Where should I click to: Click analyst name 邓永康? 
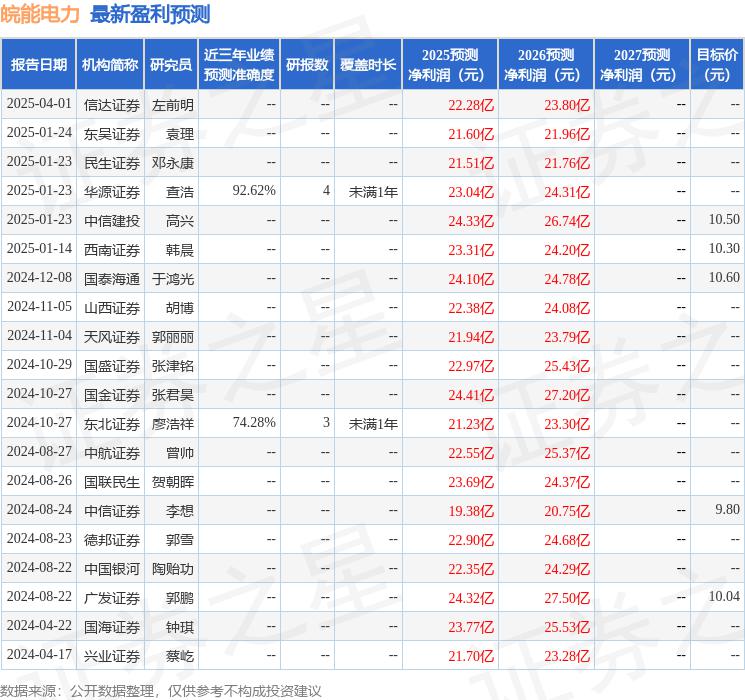172,163
